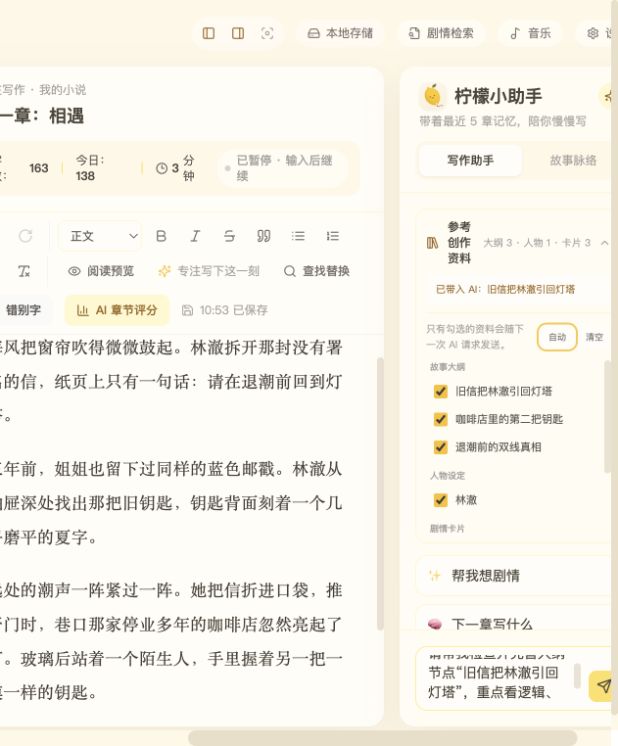
Task: Click the eye icon on 阅读预览
Action: pyautogui.click(x=74, y=271)
